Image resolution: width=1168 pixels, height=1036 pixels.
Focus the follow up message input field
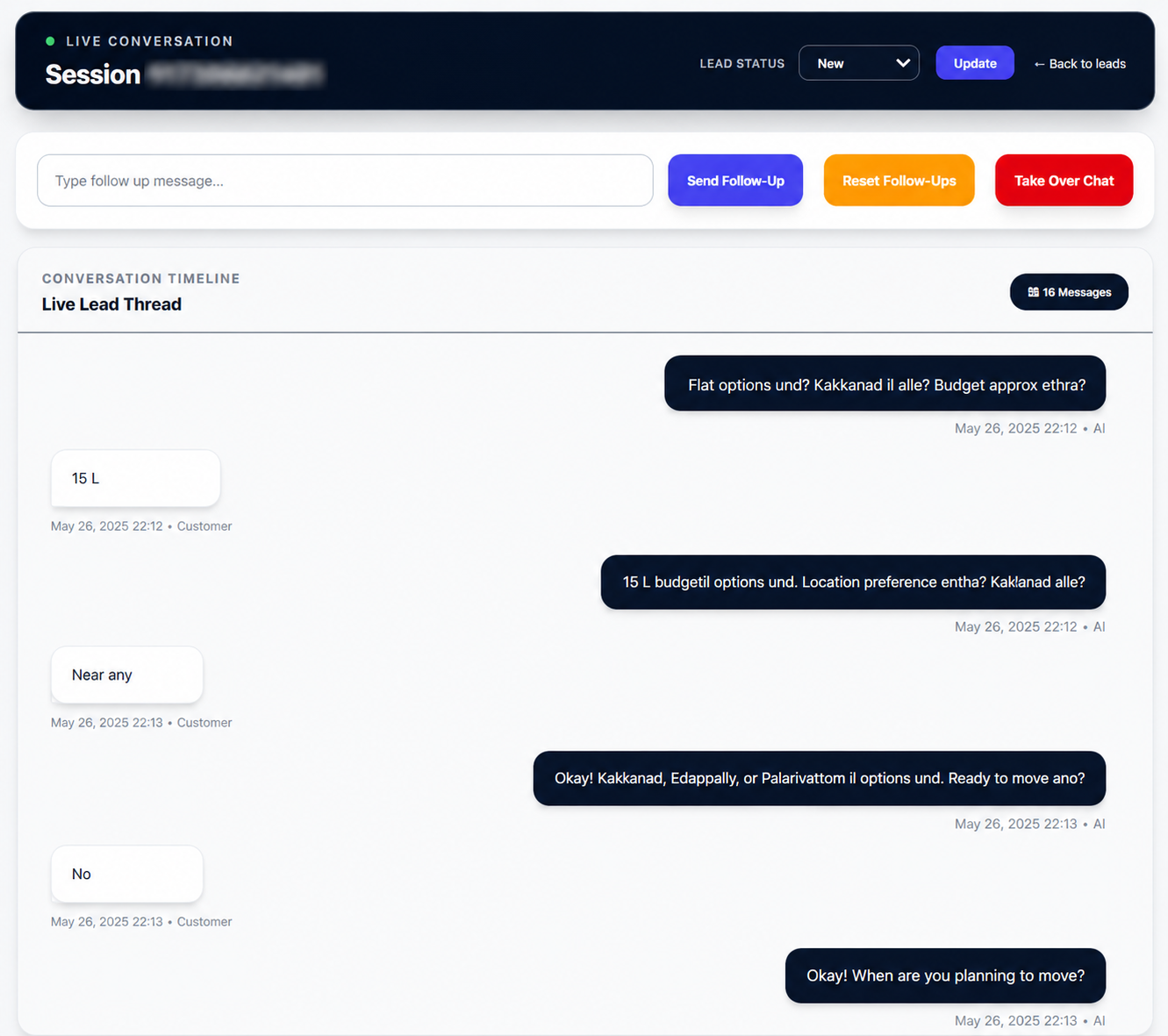point(345,181)
